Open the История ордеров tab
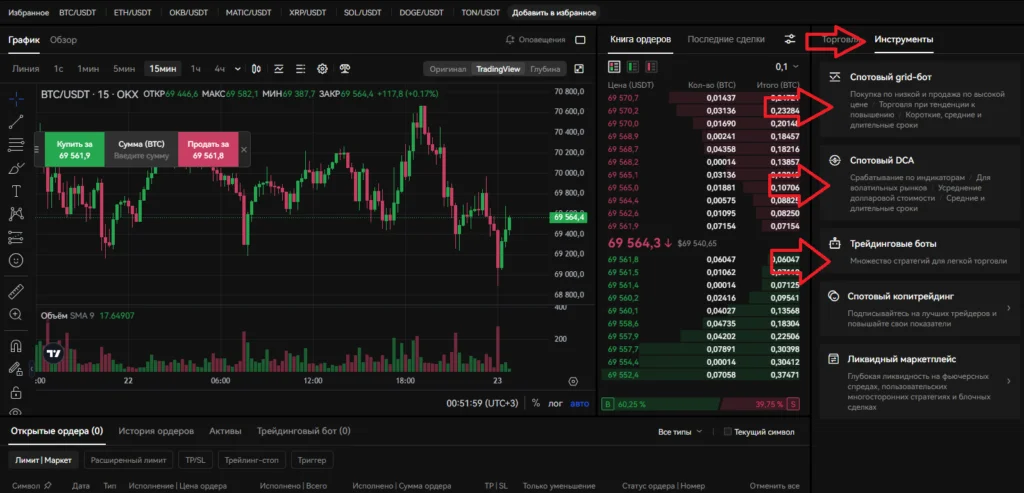The width and height of the screenshot is (1024, 493). tap(156, 431)
